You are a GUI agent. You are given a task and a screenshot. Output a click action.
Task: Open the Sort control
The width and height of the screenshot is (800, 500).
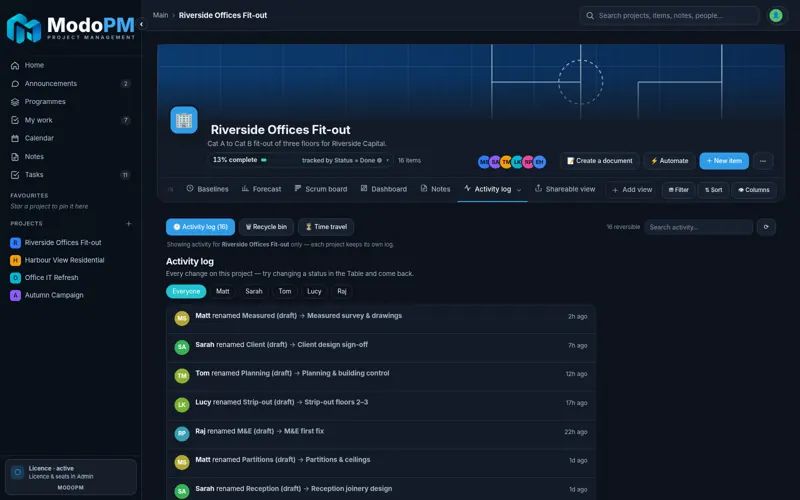pyautogui.click(x=713, y=190)
